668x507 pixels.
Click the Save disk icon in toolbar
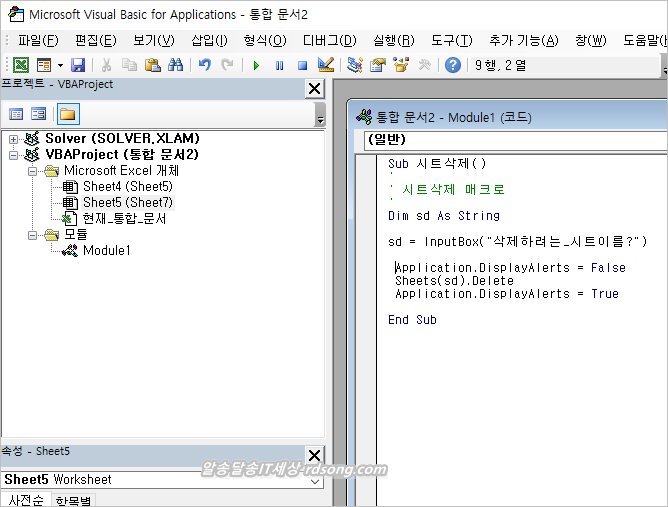point(77,65)
